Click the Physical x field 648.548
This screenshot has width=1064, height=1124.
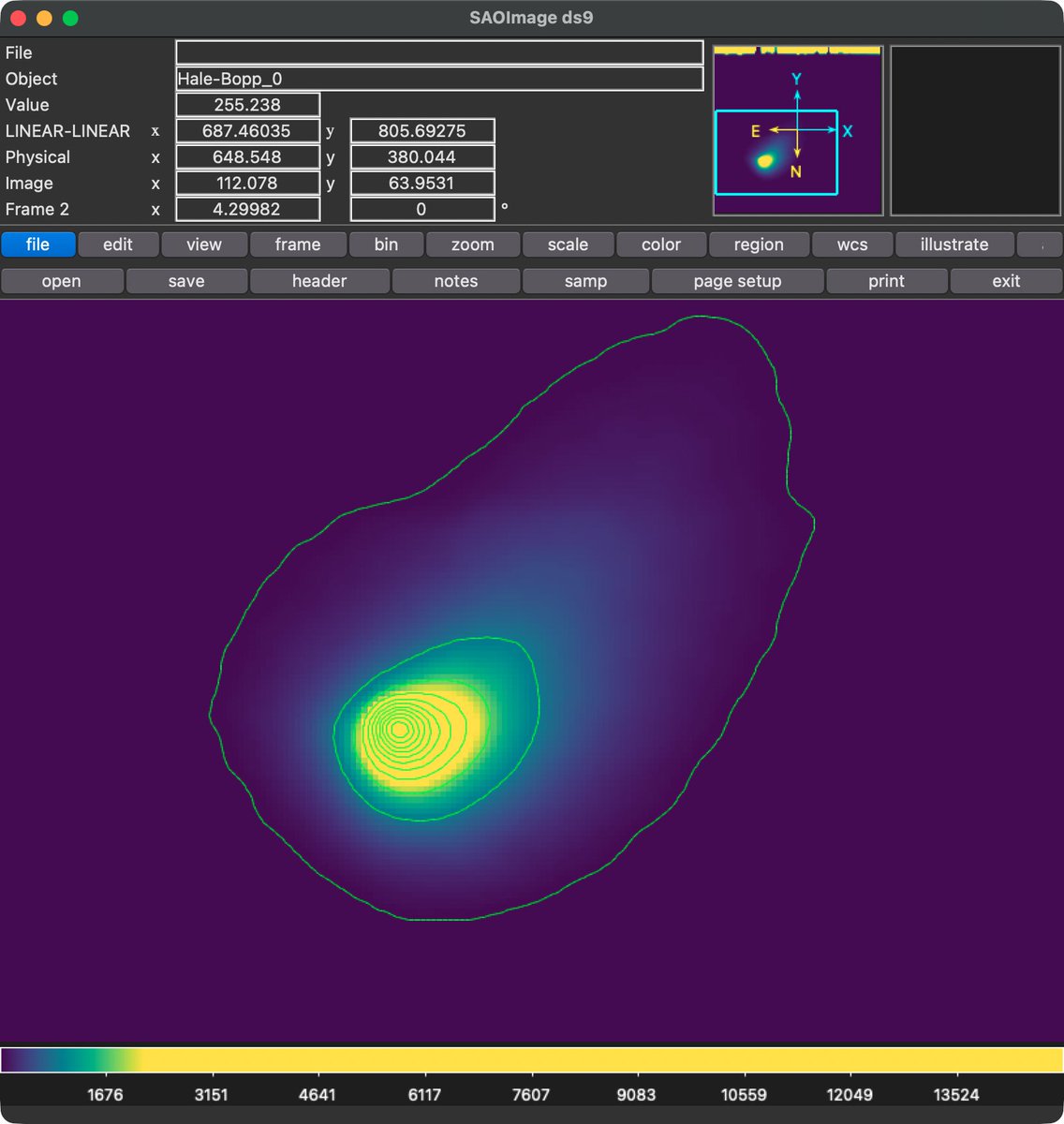pyautogui.click(x=247, y=157)
